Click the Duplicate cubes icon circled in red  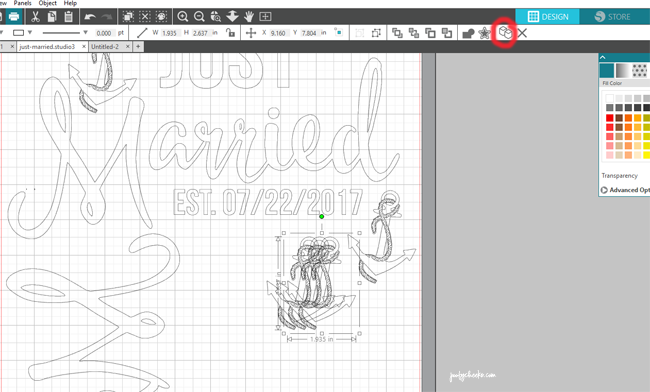505,32
